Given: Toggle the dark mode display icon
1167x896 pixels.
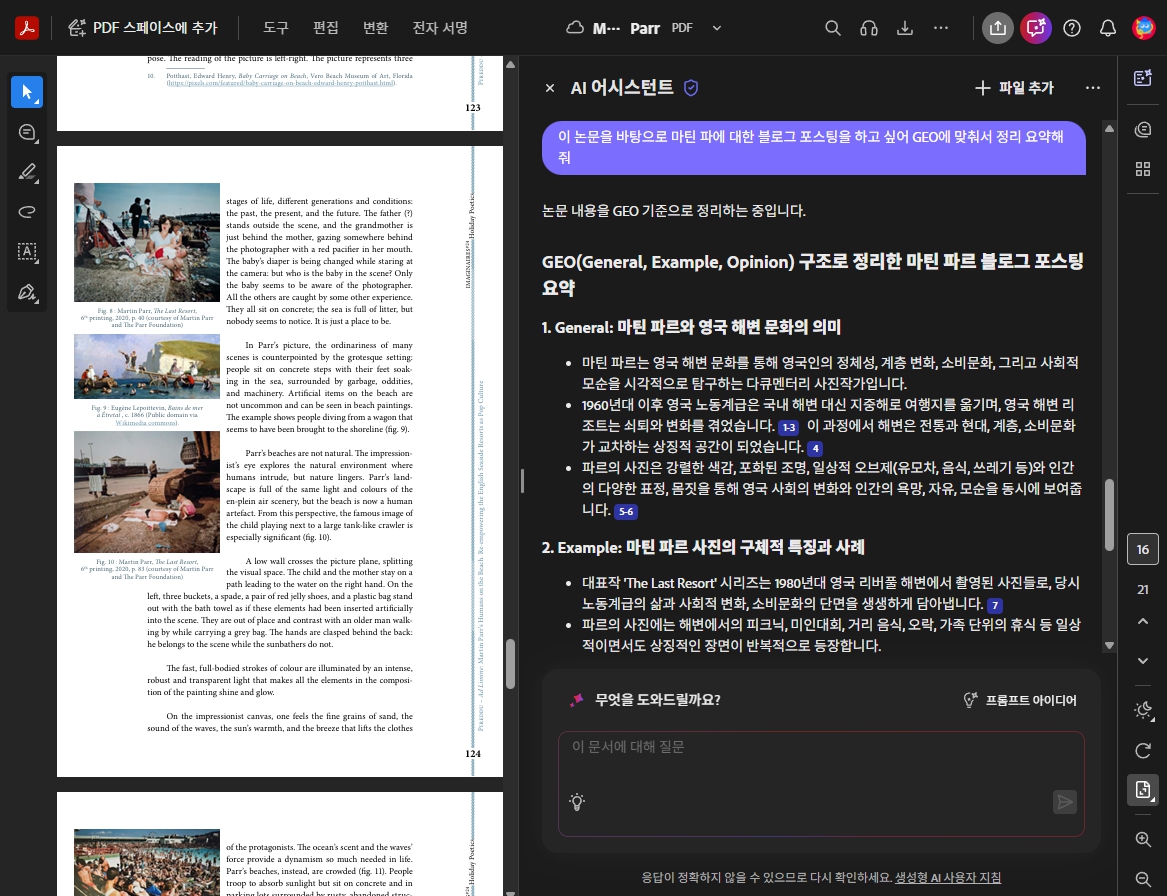Looking at the screenshot, I should (1143, 710).
